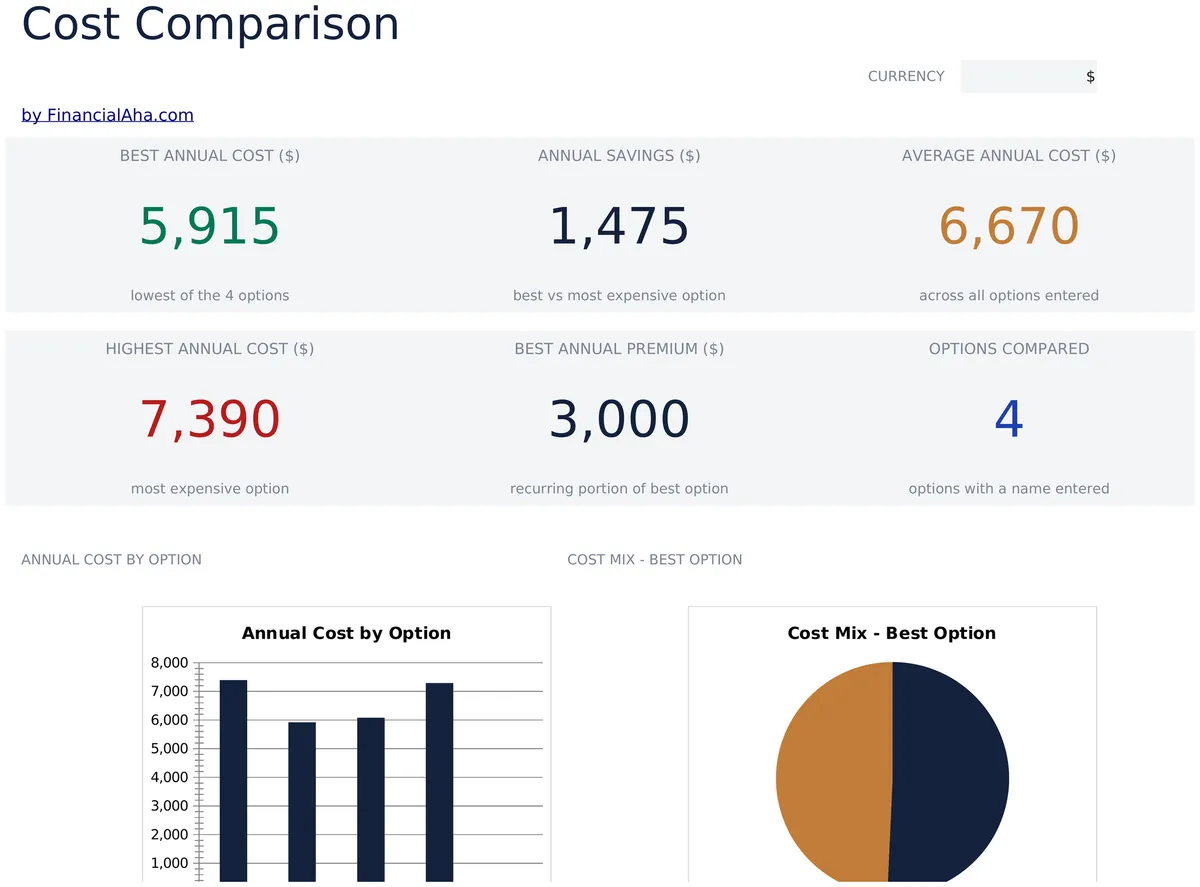
Task: Click the second, shortest bar in the bar chart
Action: point(302,802)
